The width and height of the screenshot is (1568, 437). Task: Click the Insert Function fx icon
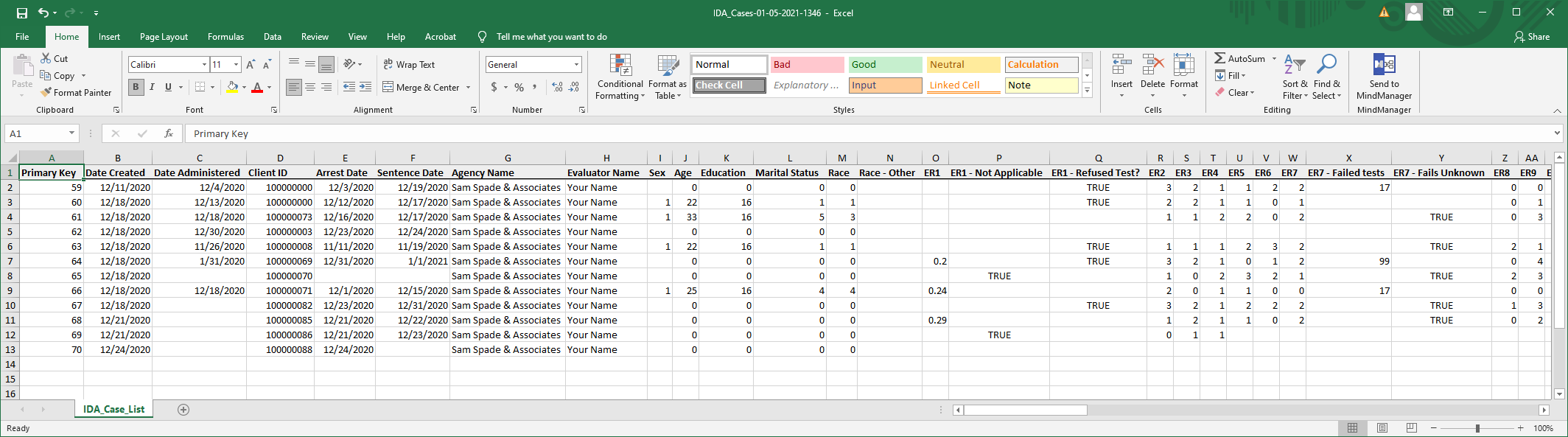(x=169, y=133)
